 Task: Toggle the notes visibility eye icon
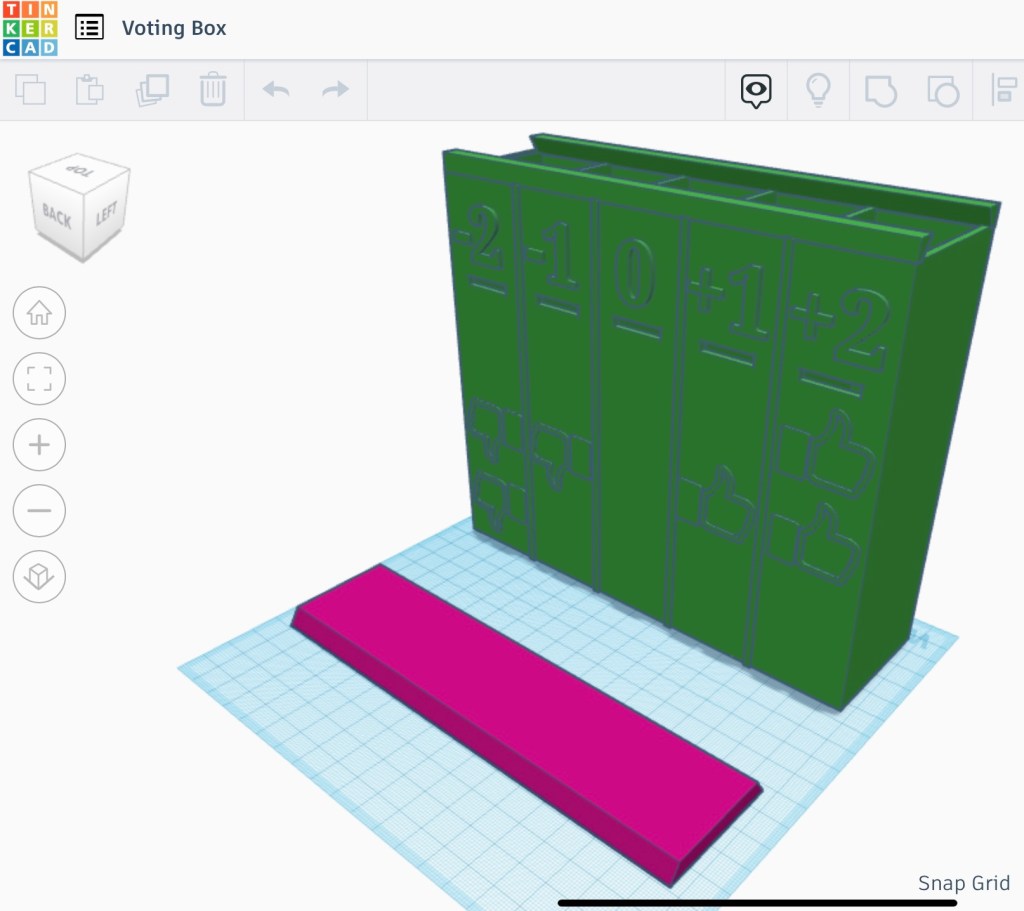point(756,91)
